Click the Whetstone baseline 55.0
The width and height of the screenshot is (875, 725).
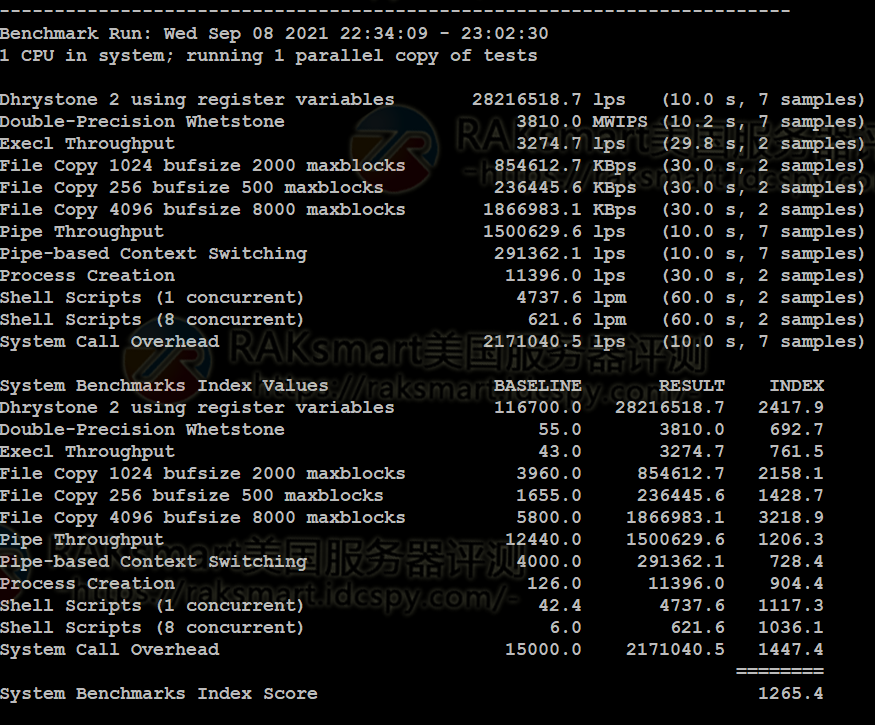pyautogui.click(x=560, y=430)
